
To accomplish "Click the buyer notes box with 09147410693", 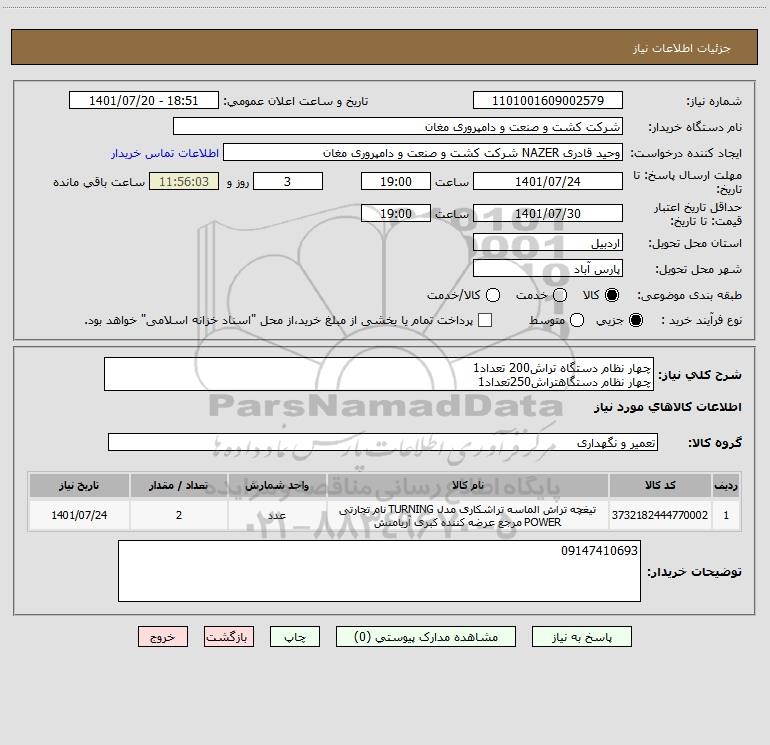I will tap(379, 571).
